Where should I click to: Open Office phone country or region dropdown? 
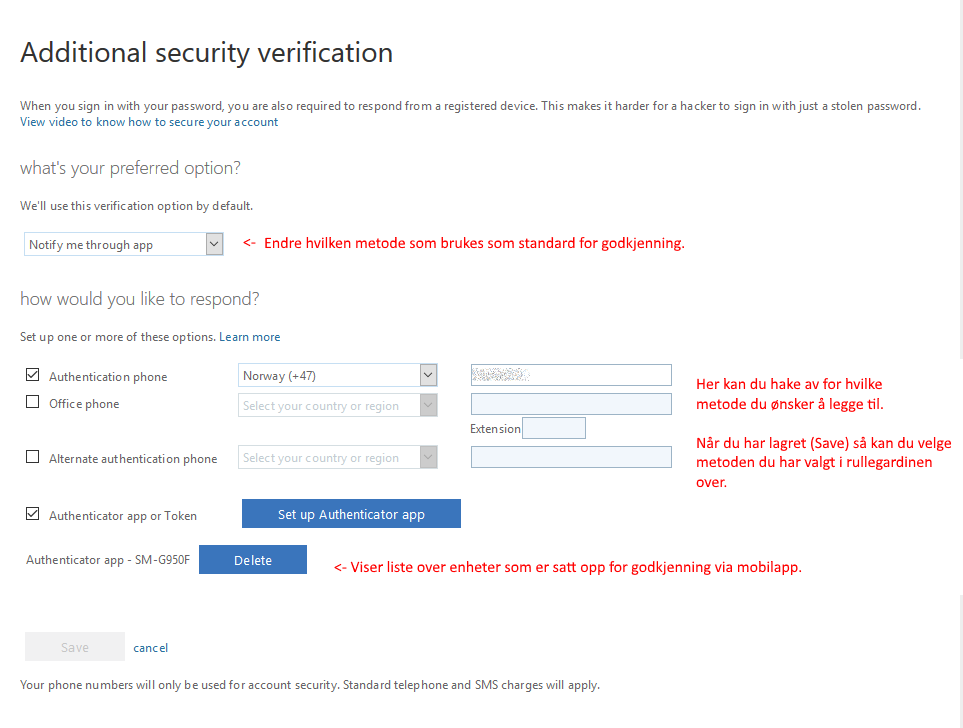pos(338,405)
